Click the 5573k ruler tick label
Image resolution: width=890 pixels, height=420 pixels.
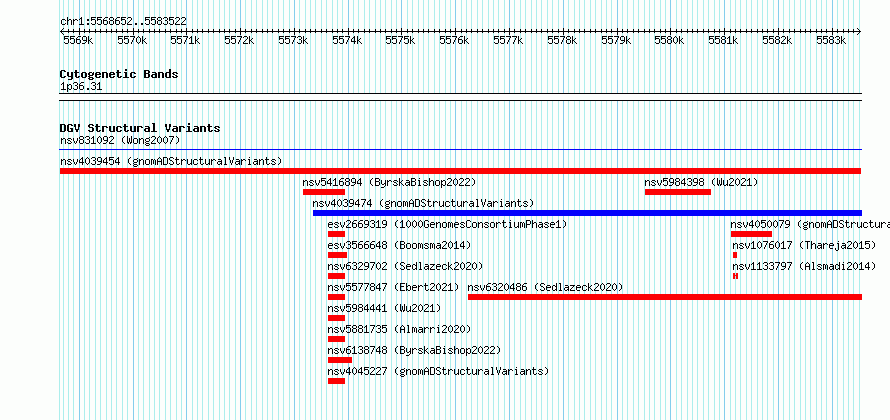point(293,41)
